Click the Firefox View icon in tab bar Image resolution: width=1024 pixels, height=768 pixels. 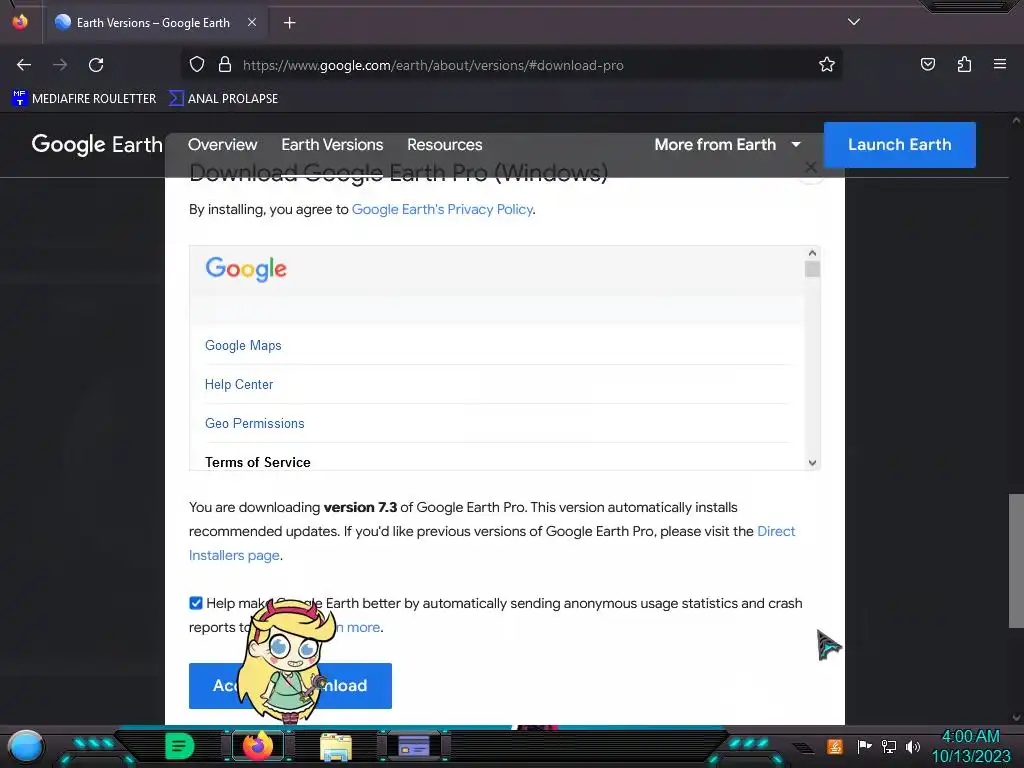coord(20,22)
